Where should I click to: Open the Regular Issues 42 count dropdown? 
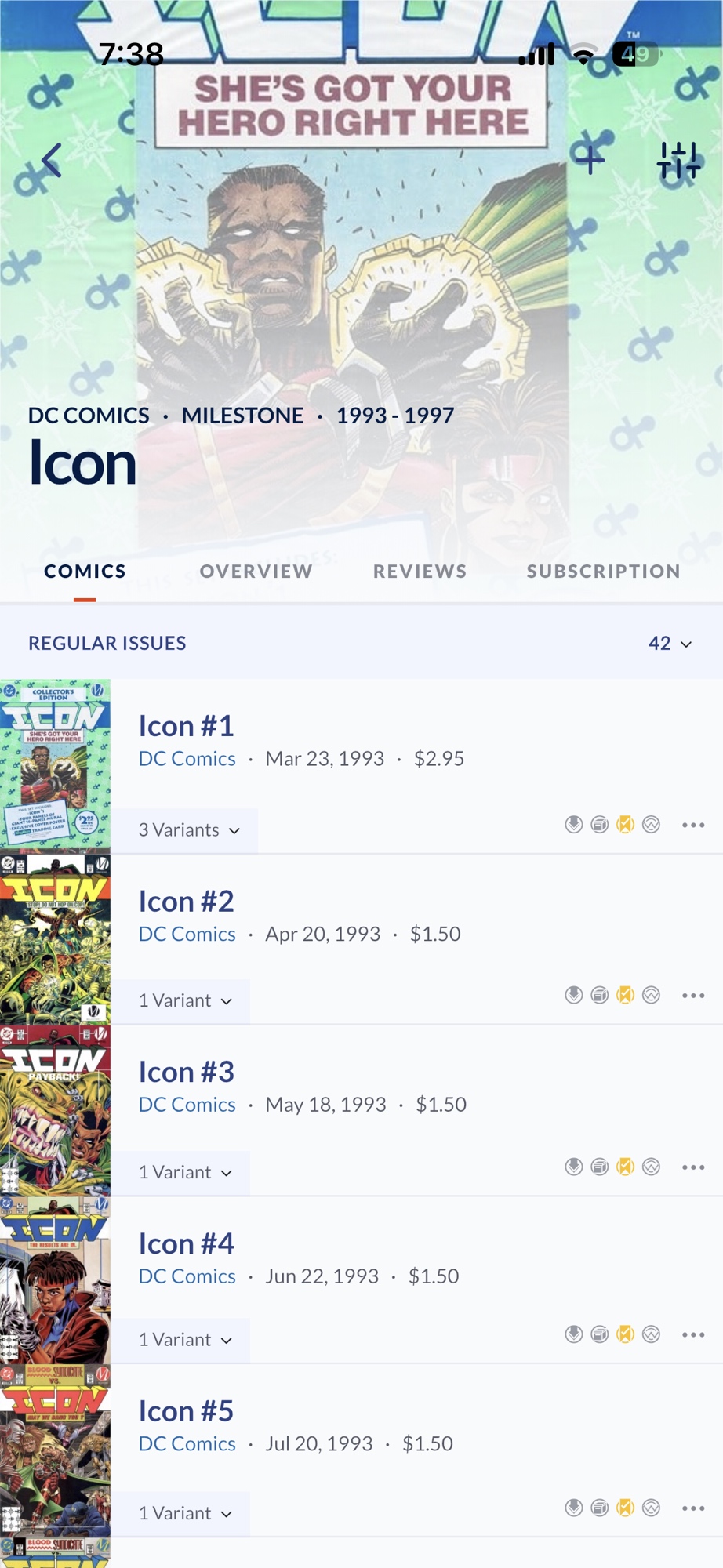coord(670,644)
